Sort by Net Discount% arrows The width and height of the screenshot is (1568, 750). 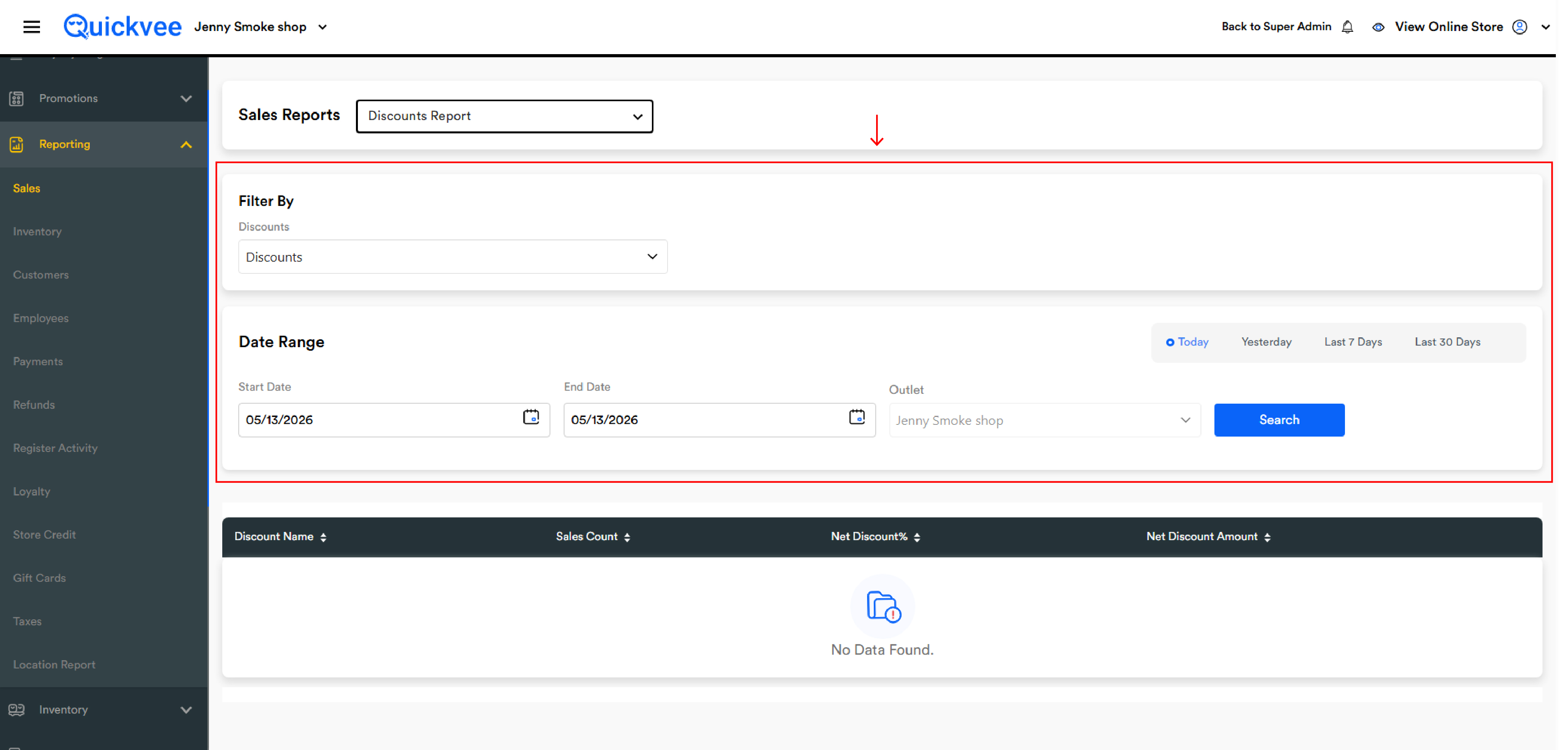pyautogui.click(x=917, y=537)
